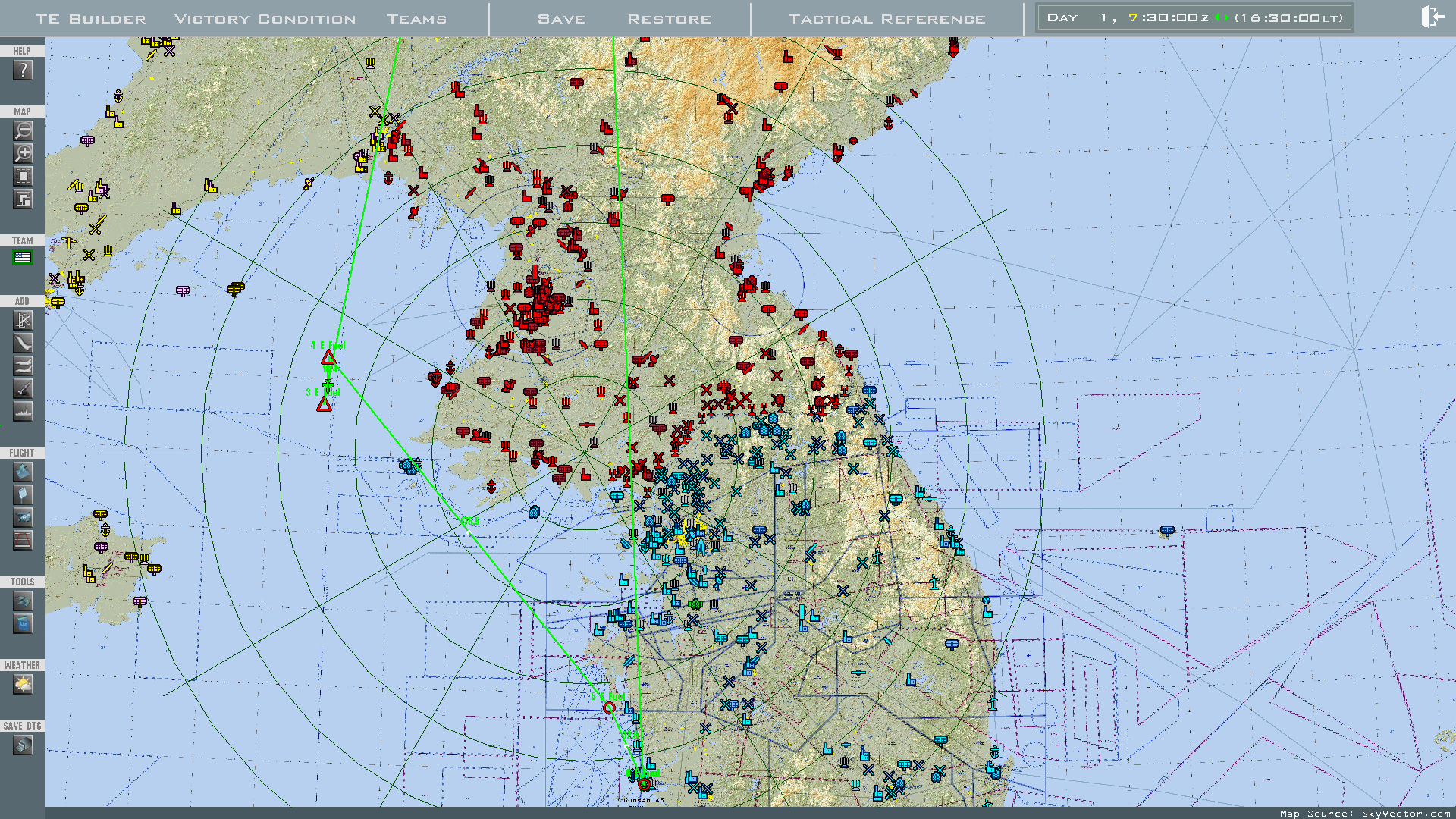1456x819 pixels.
Task: Click the third icon under Flight
Action: click(23, 518)
